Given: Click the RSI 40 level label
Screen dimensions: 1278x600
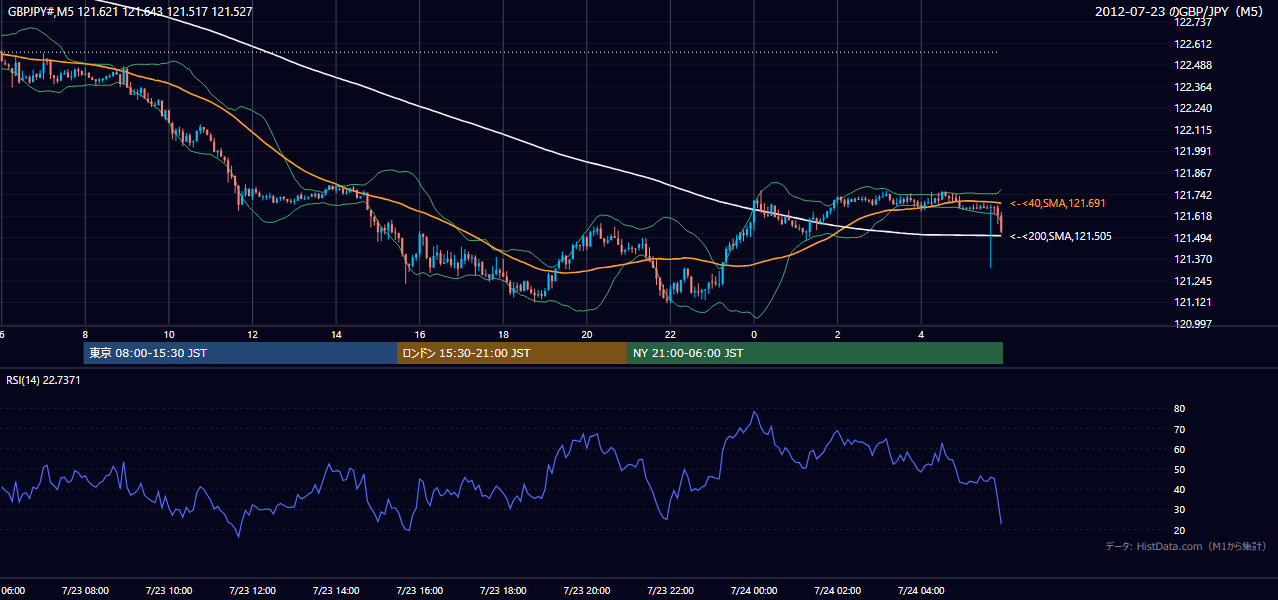Looking at the screenshot, I should (1179, 489).
